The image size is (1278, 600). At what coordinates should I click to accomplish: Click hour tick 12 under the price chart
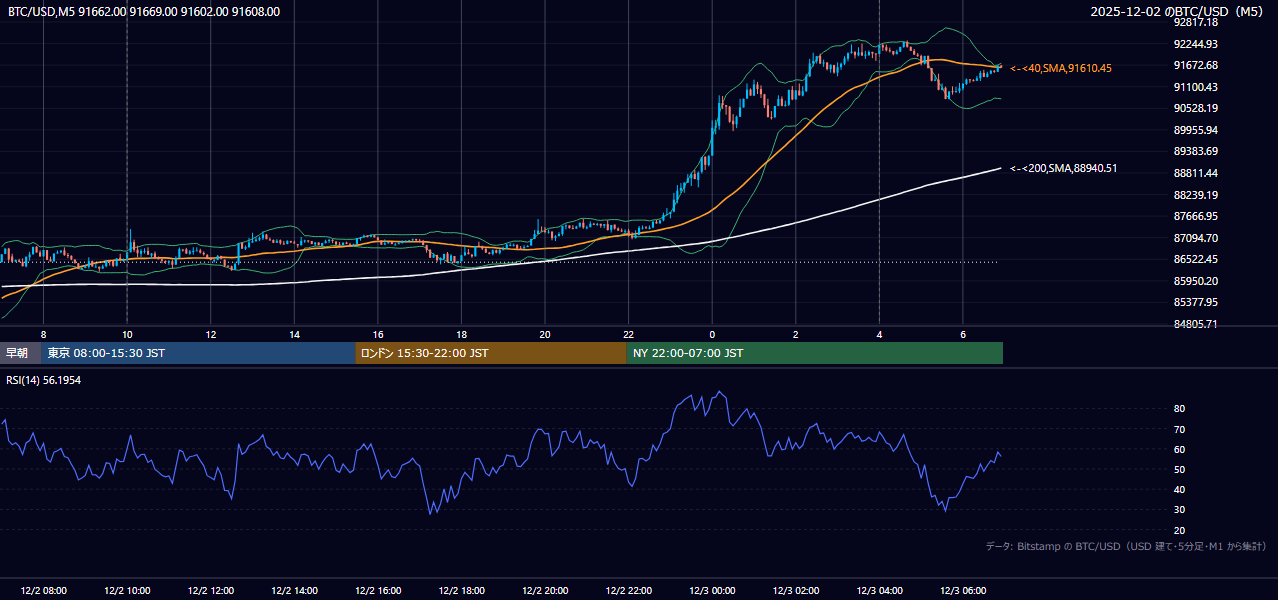tap(211, 334)
